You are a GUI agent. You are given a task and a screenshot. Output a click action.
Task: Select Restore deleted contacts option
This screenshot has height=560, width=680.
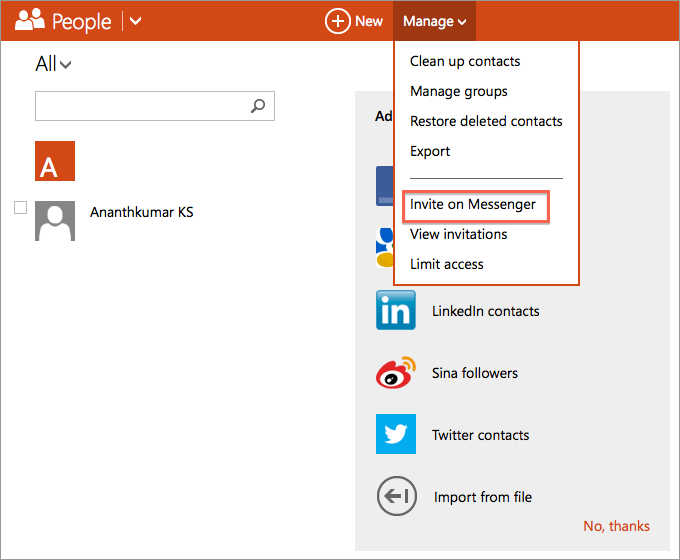[486, 121]
